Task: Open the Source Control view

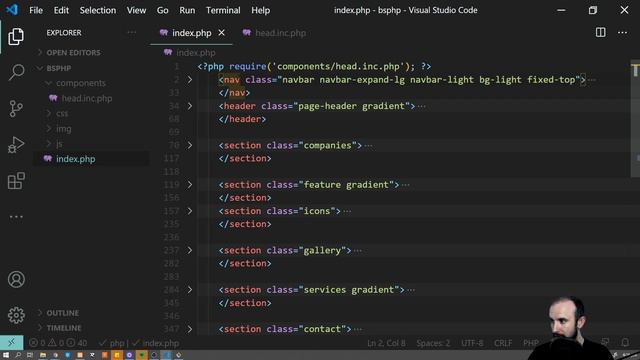Action: (16, 109)
